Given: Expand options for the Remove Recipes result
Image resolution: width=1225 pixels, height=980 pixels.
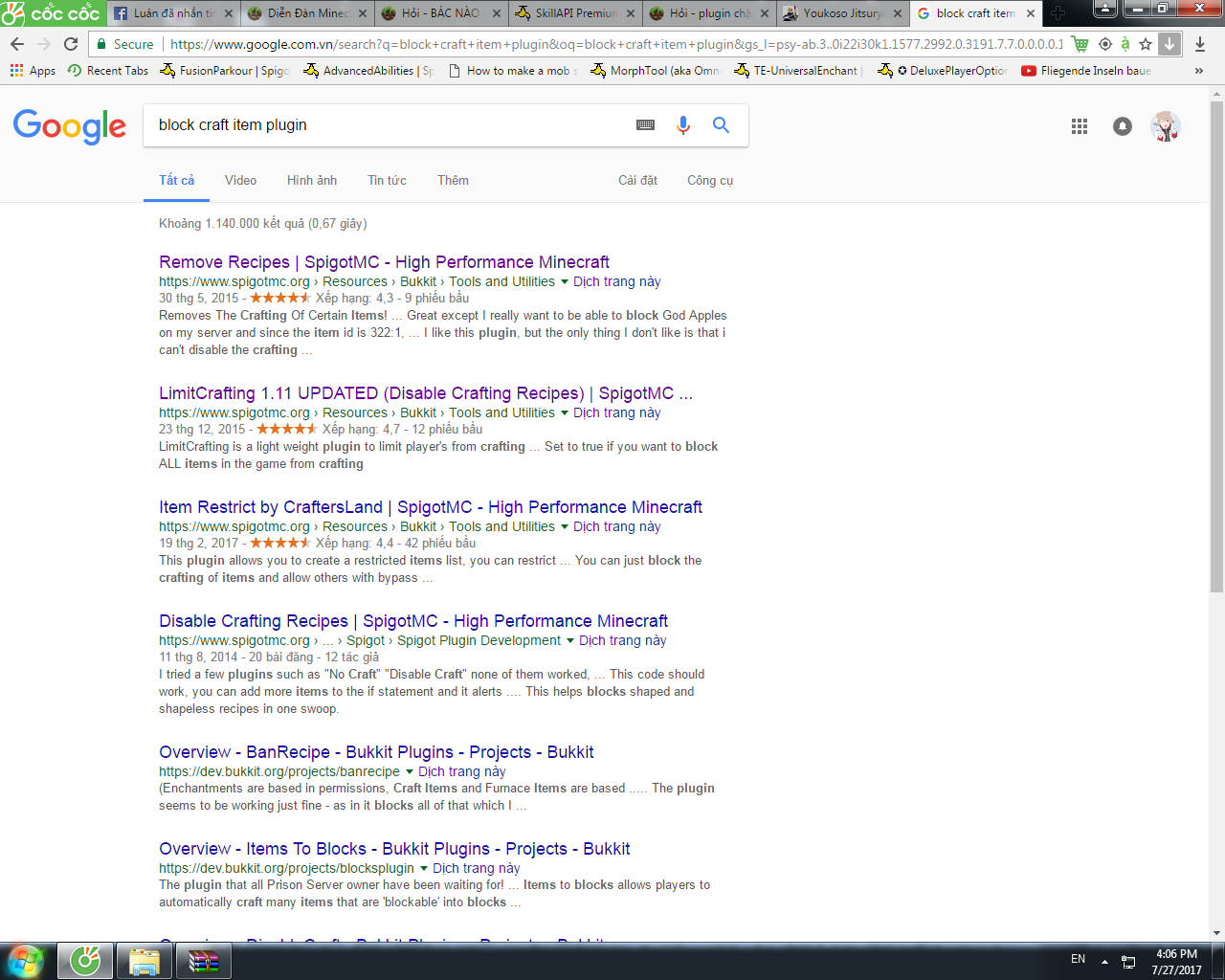Looking at the screenshot, I should coord(564,282).
